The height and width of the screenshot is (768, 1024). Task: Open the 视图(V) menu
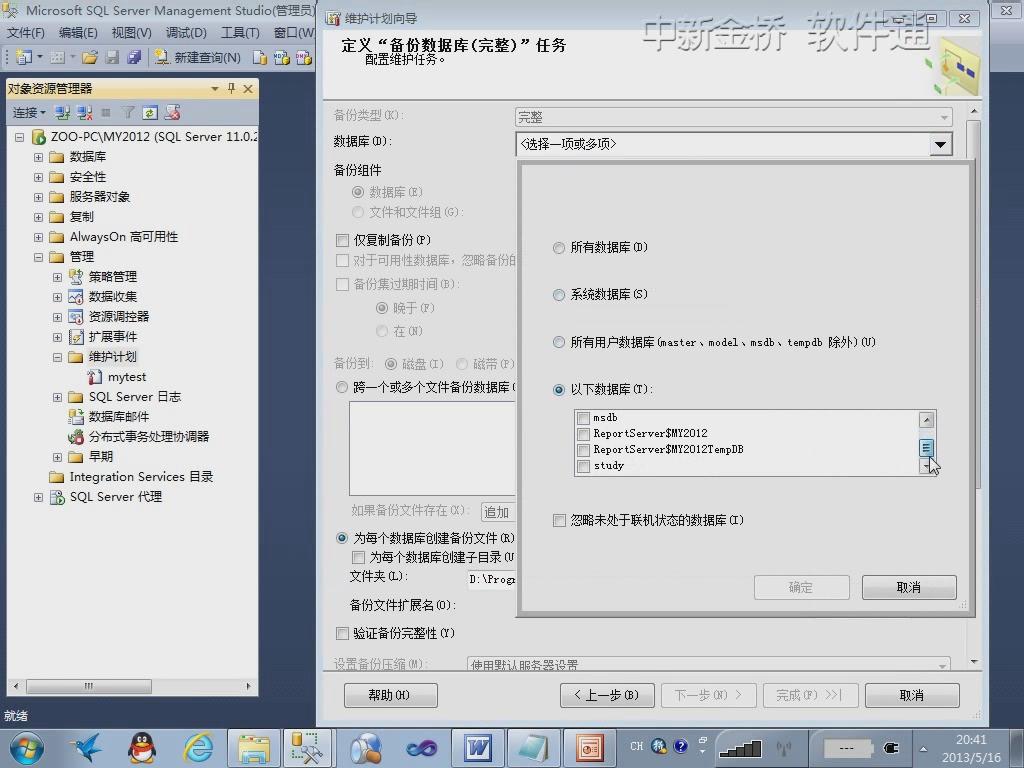click(131, 33)
